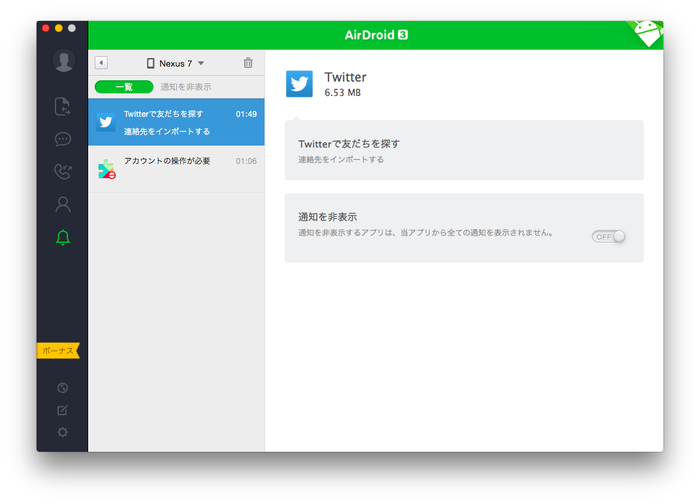Close the window with red button
700x504 pixels.
point(46,28)
